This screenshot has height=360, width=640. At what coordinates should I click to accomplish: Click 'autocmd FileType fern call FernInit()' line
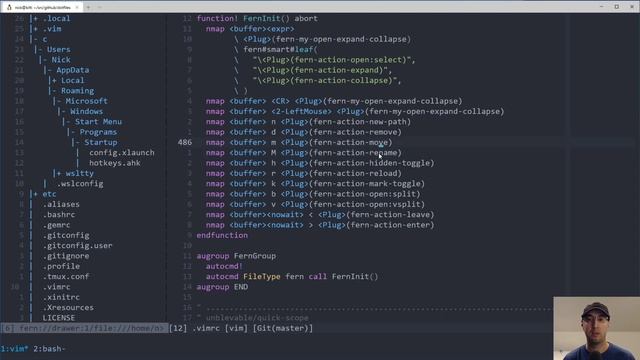coord(292,276)
